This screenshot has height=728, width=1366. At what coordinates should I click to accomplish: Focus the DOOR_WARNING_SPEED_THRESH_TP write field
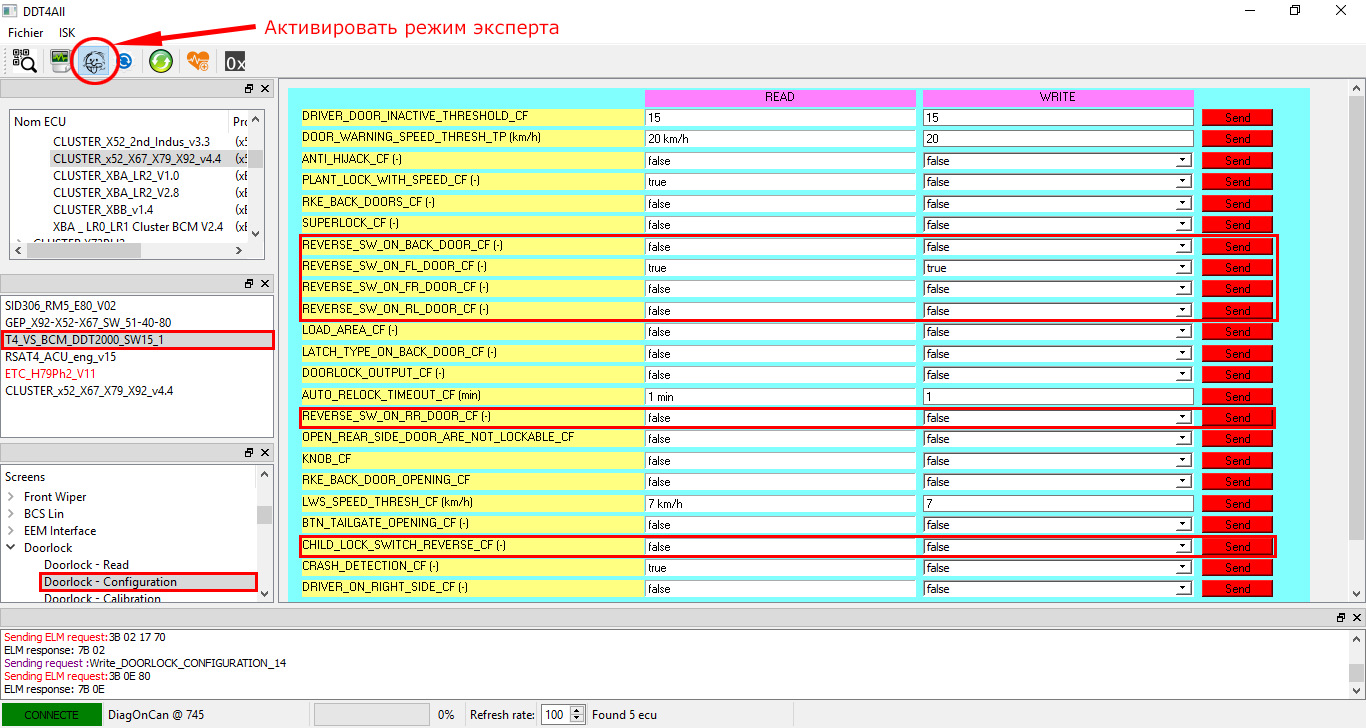[x=1058, y=139]
